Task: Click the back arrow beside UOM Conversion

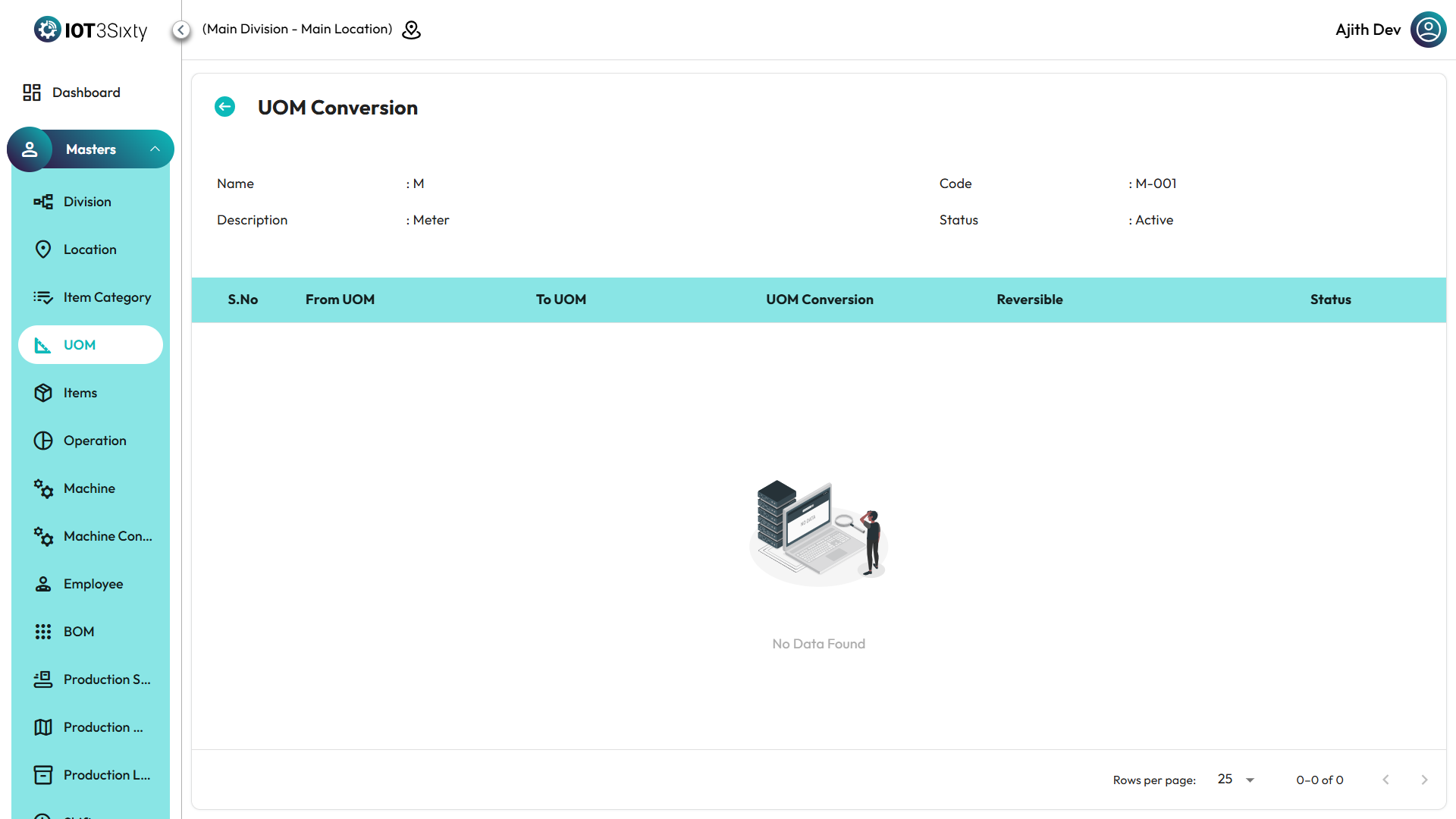Action: 224,107
